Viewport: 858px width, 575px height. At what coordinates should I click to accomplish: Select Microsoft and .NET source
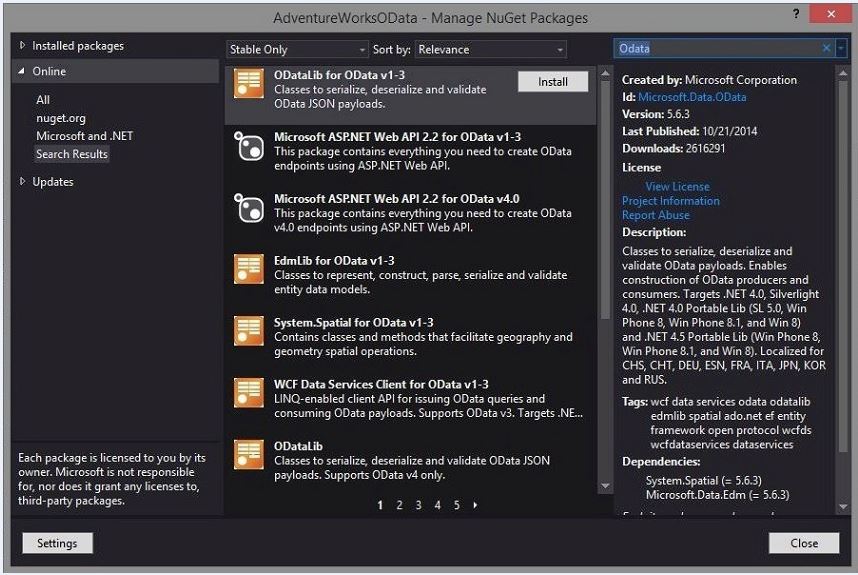coord(84,136)
